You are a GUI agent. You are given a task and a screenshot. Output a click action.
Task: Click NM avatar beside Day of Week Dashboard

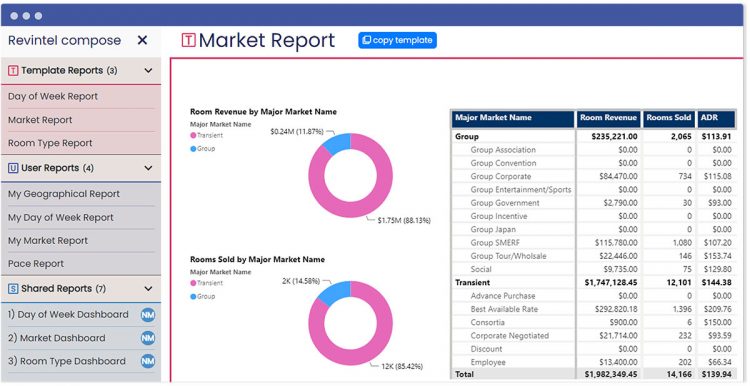(148, 315)
